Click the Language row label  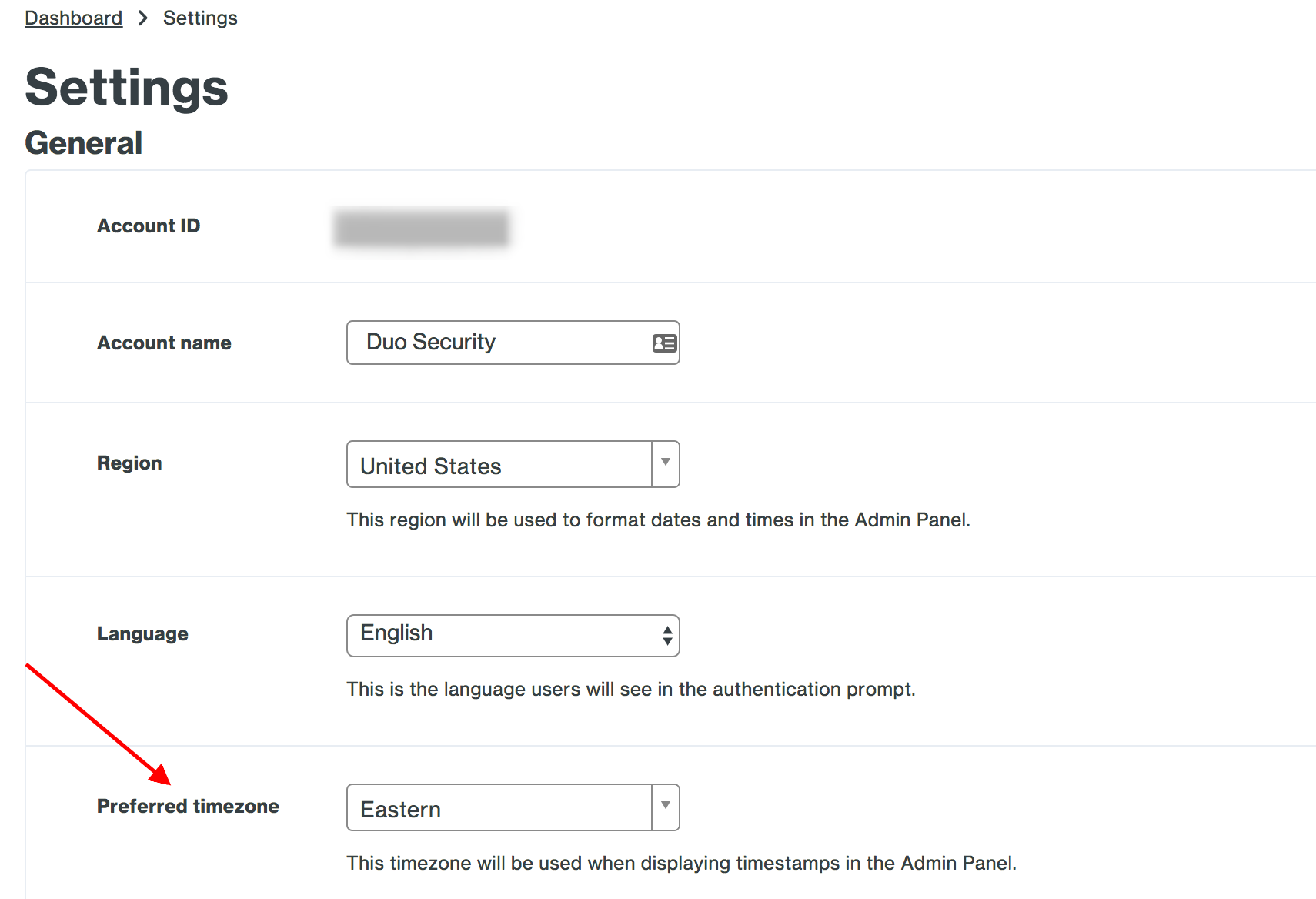[142, 633]
